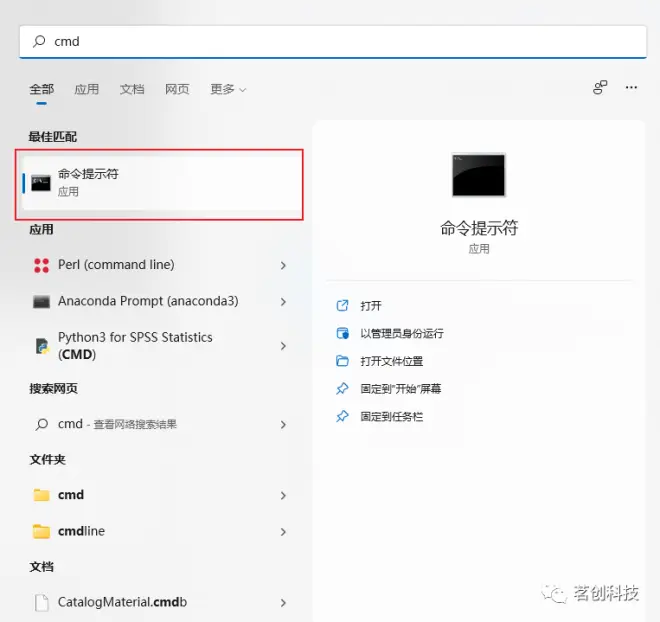Image resolution: width=660 pixels, height=622 pixels.
Task: Click the web search magnifier icon beside cmd
Action: tap(41, 424)
